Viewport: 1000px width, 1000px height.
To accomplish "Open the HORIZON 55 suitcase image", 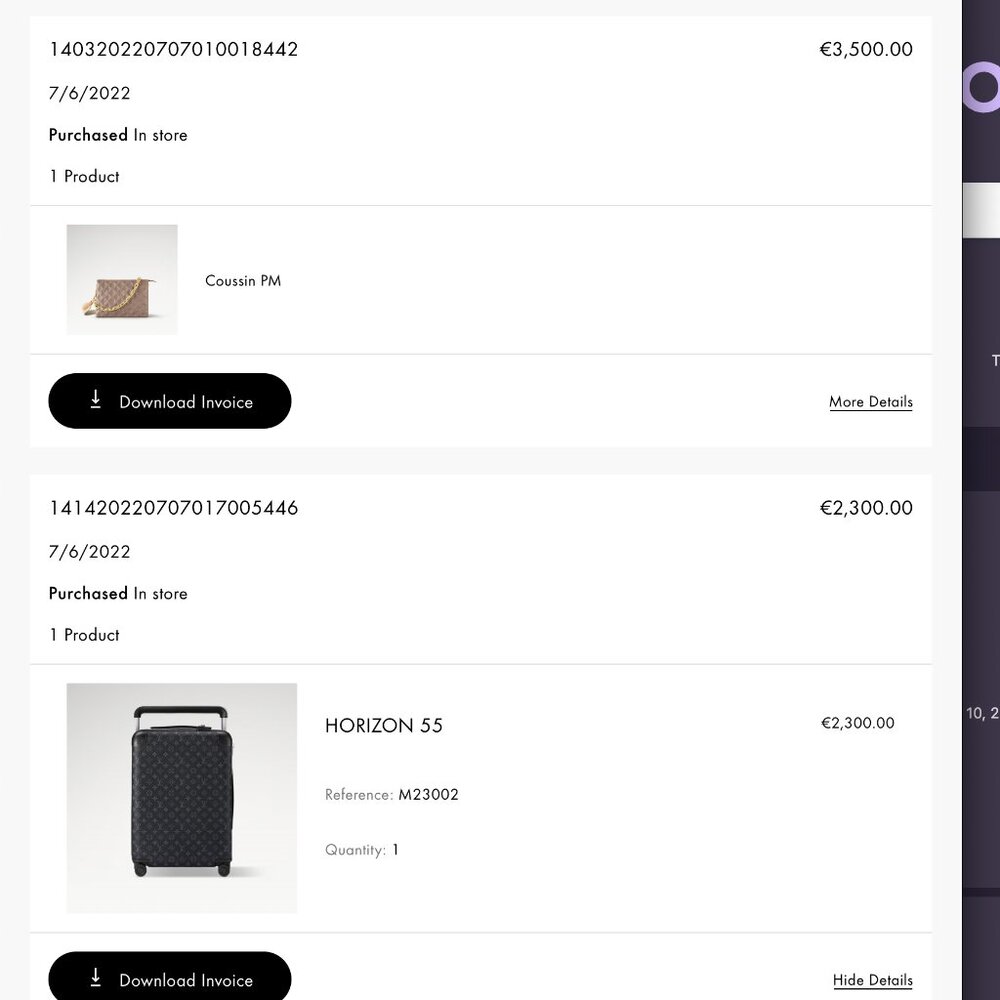I will tap(182, 798).
